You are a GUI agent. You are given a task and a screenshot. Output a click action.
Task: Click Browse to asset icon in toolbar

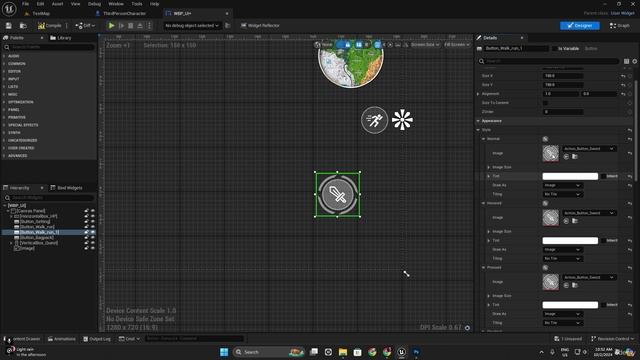pos(23,26)
